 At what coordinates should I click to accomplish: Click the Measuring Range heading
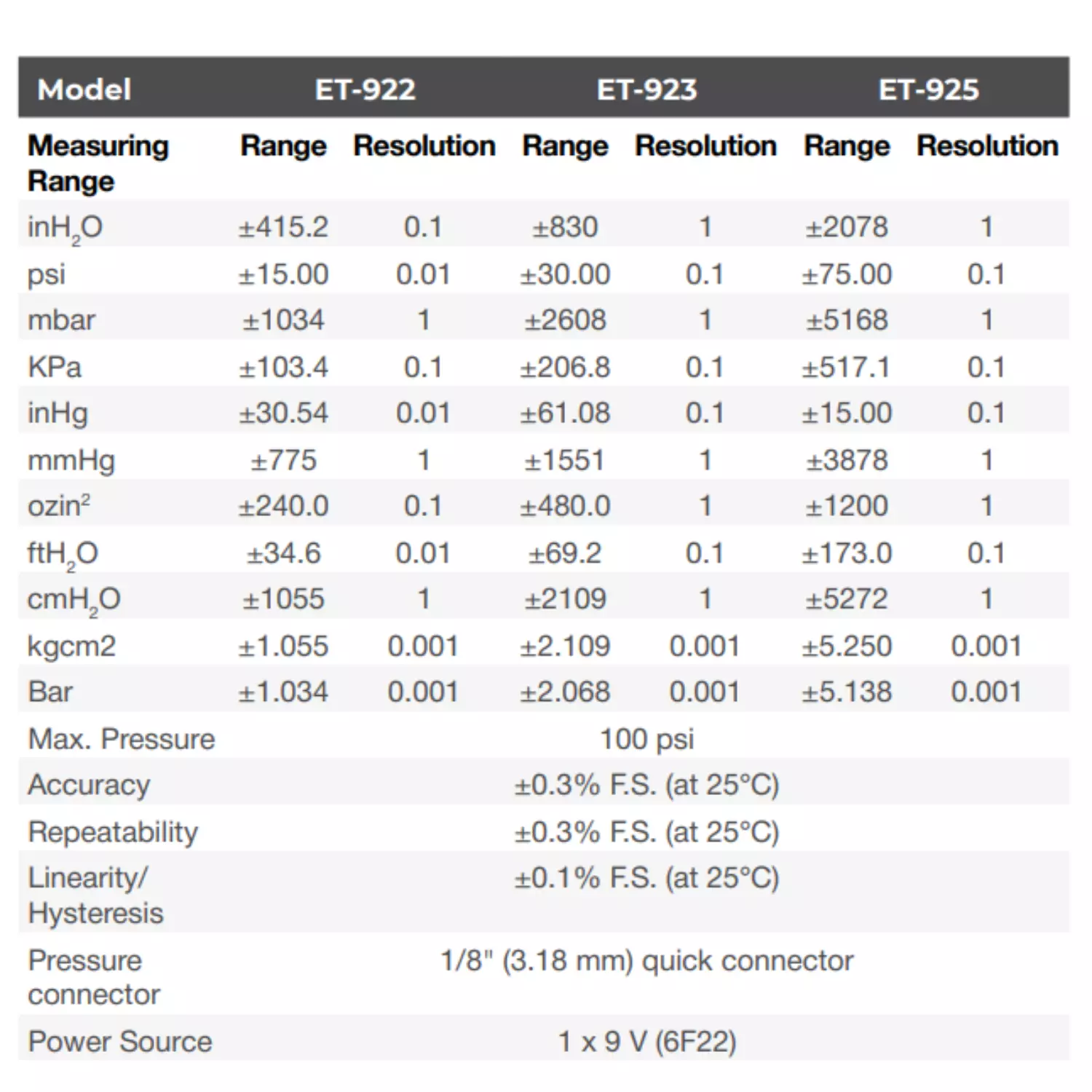pyautogui.click(x=98, y=163)
